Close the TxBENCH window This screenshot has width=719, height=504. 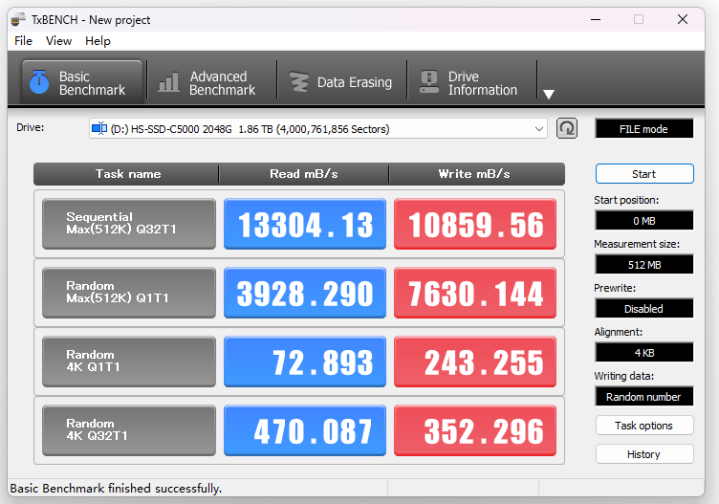coord(682,19)
